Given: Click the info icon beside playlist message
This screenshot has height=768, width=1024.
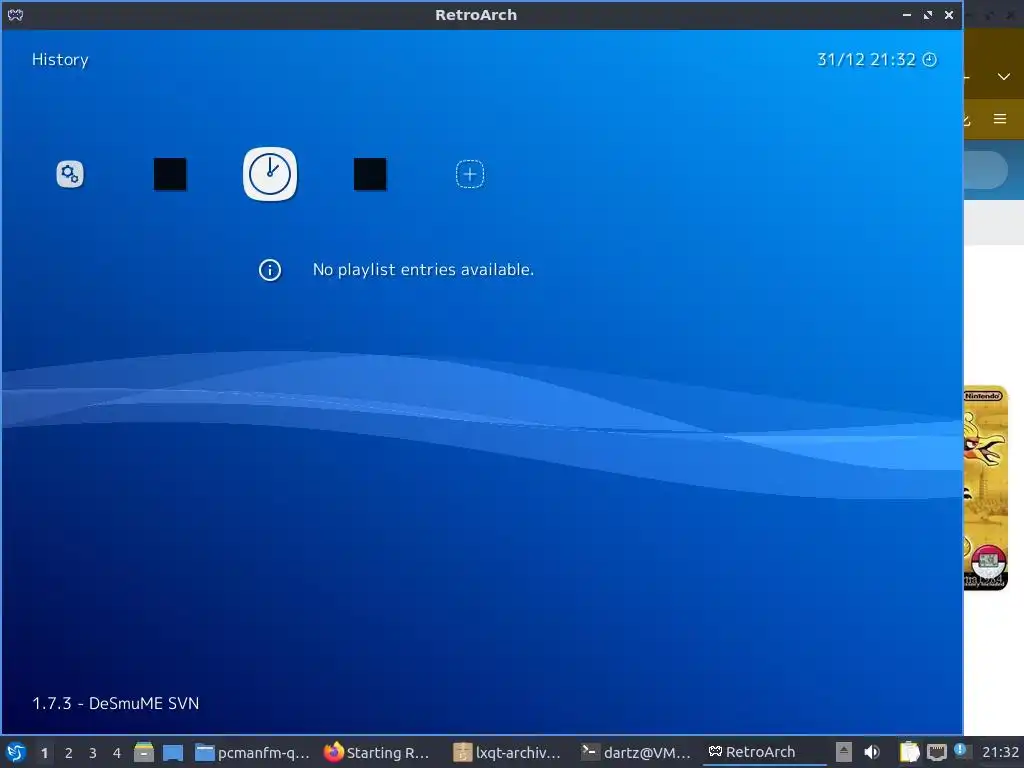Looking at the screenshot, I should point(270,270).
